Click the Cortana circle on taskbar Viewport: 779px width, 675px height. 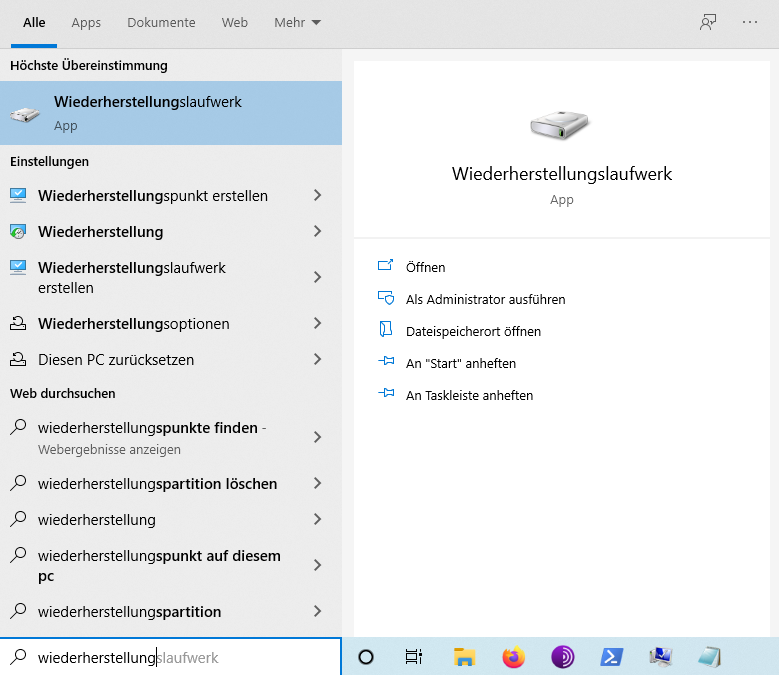click(x=366, y=657)
